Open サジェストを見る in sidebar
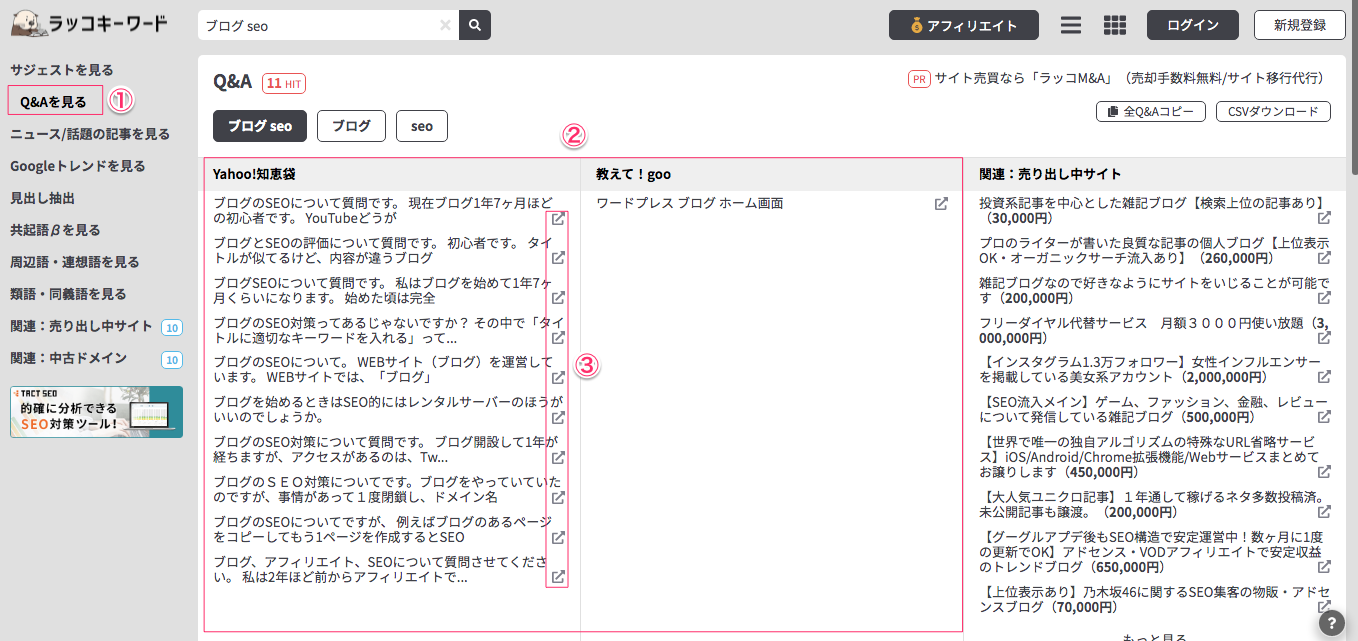Viewport: 1358px width, 641px height. [62, 70]
